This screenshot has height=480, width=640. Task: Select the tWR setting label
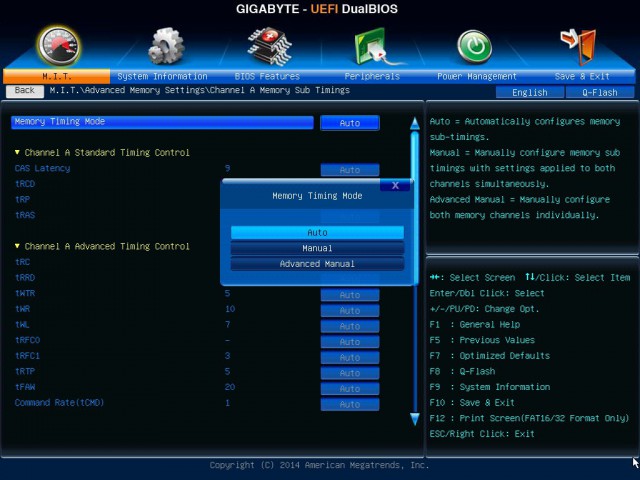22,309
